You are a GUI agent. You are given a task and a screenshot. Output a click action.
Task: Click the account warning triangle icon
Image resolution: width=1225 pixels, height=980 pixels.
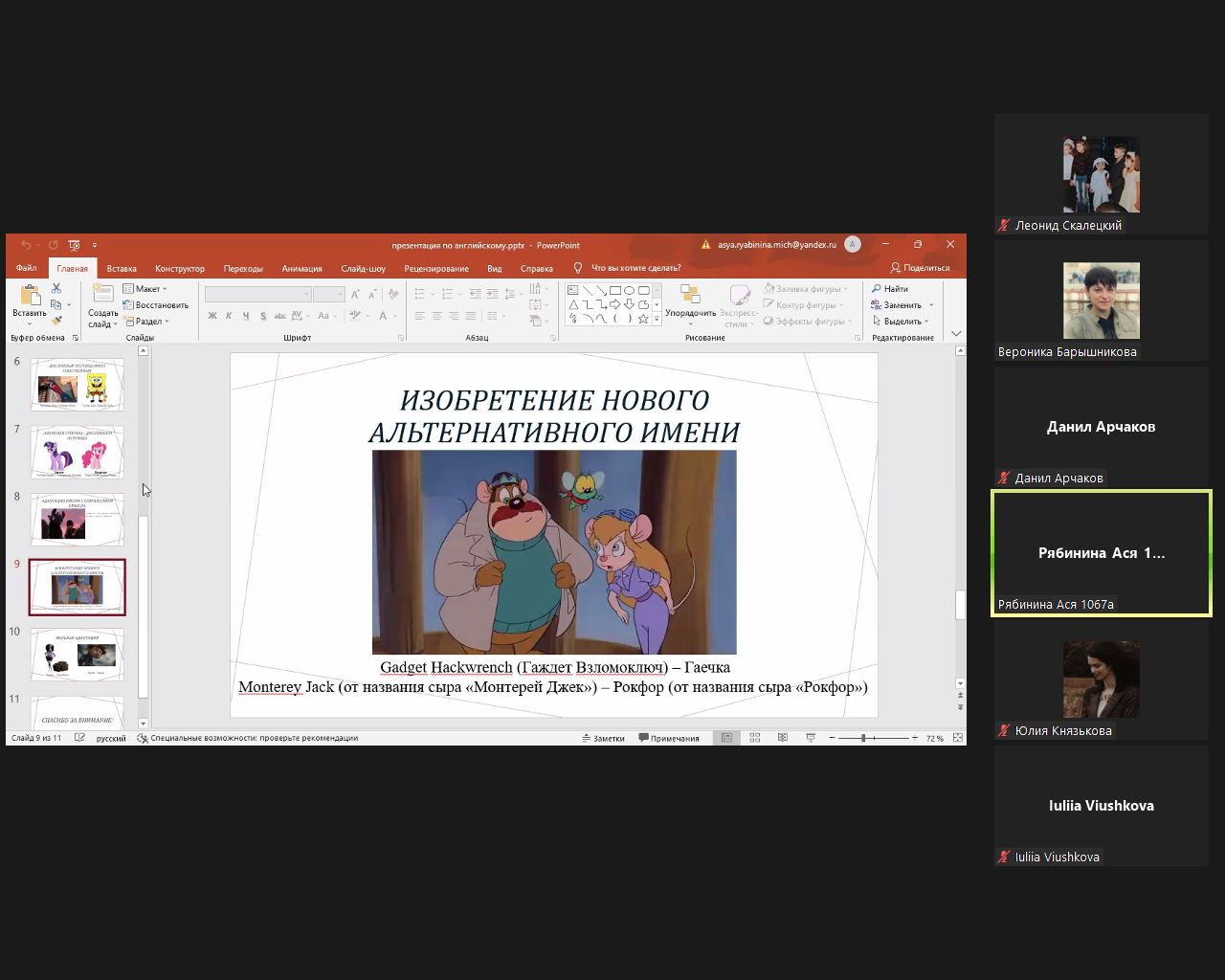706,245
